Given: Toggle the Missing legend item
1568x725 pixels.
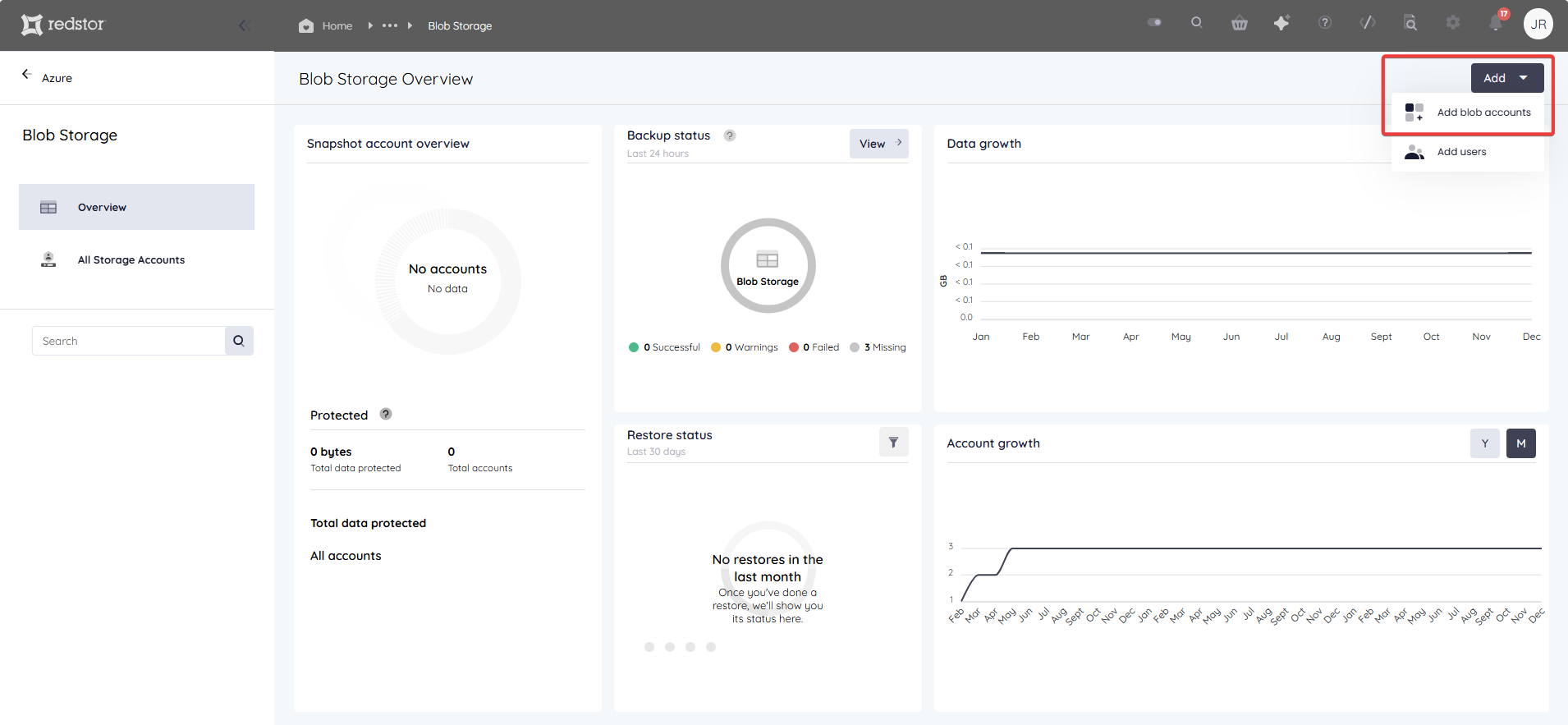Looking at the screenshot, I should [878, 347].
